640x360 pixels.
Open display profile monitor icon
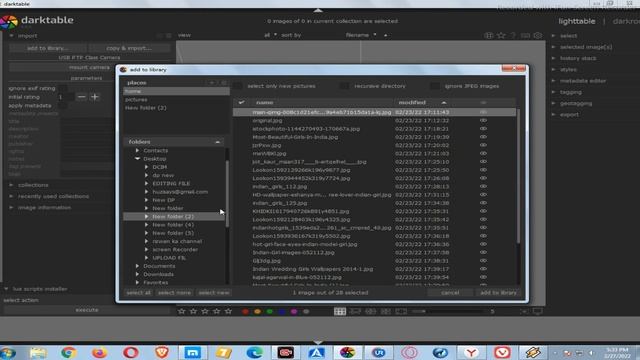tap(538, 311)
